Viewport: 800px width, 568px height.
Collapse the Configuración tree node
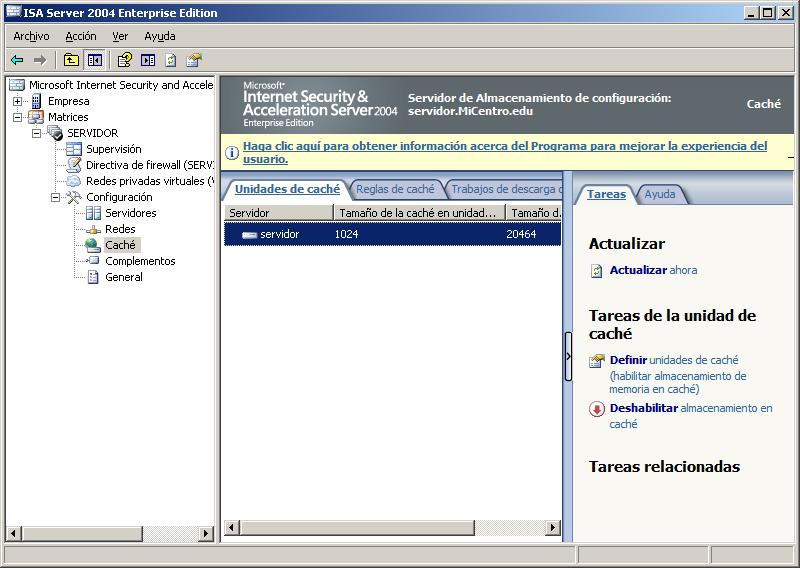click(56, 197)
